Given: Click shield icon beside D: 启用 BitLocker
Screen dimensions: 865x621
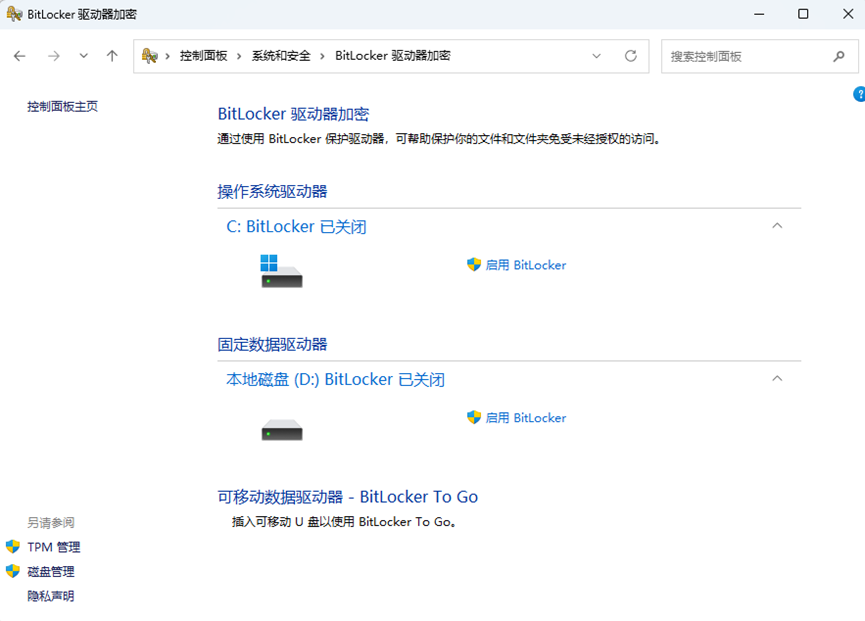Looking at the screenshot, I should [474, 417].
